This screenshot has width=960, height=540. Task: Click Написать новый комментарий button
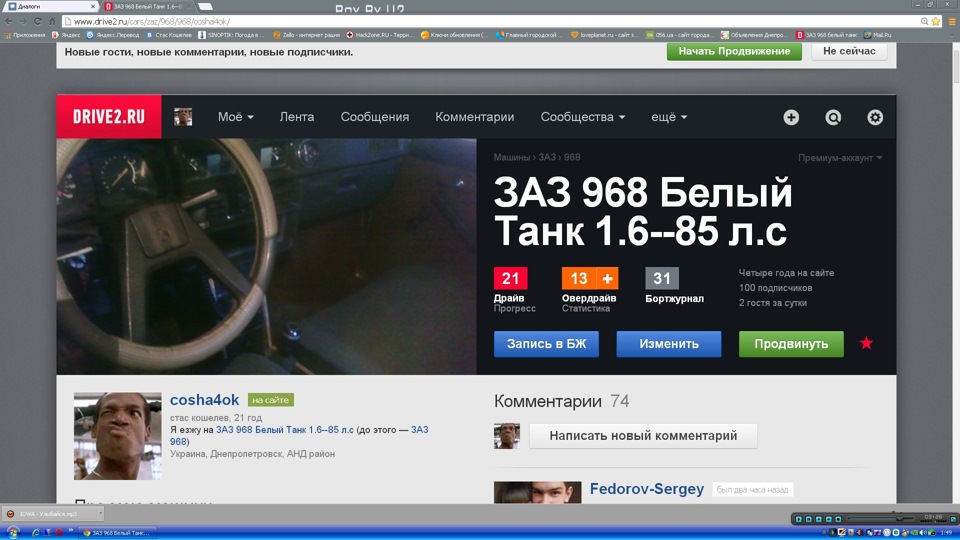click(643, 436)
